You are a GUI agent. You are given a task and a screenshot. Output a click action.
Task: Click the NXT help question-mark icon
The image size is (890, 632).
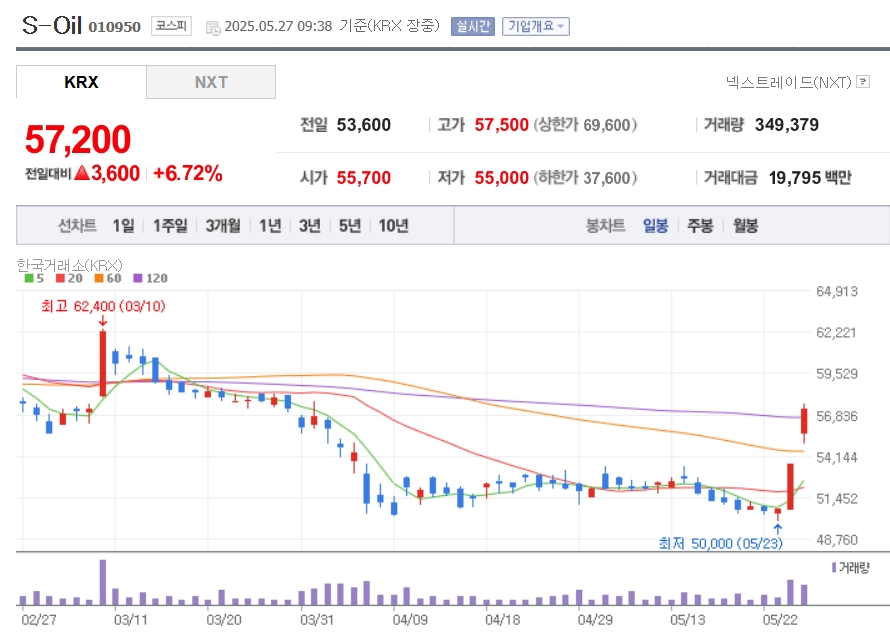(x=863, y=82)
